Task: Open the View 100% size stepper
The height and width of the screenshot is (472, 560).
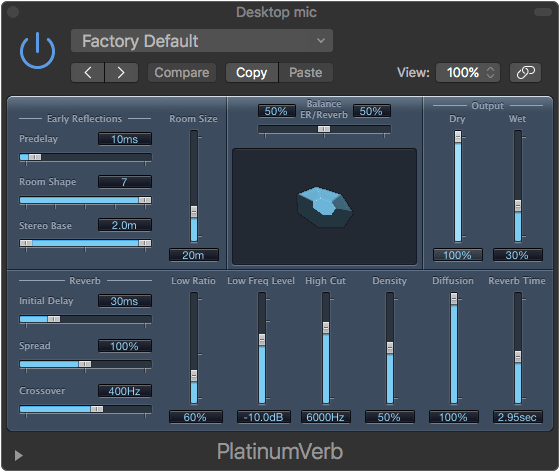Action: 468,72
